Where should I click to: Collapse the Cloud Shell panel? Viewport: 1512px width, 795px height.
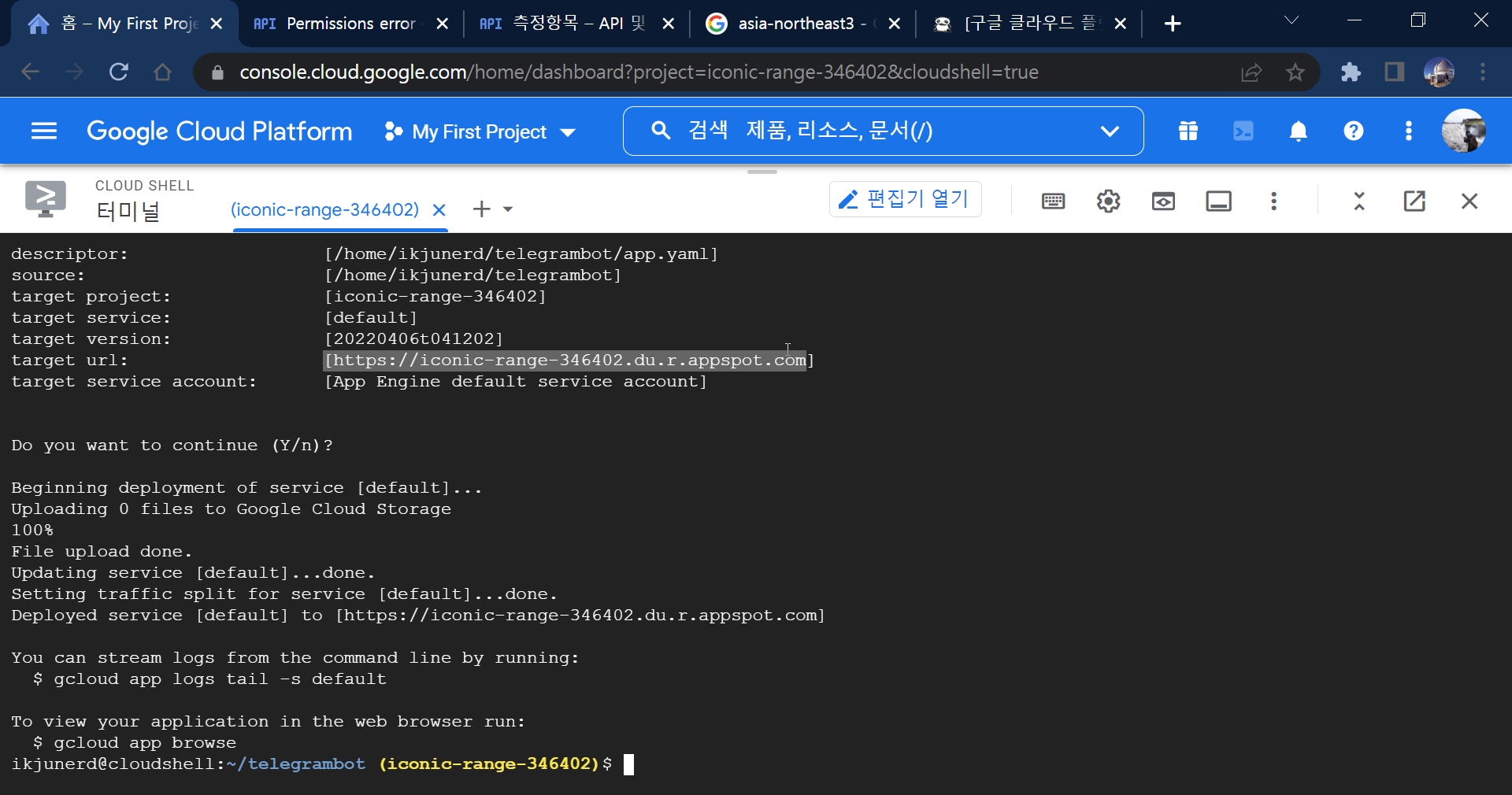pyautogui.click(x=1359, y=202)
